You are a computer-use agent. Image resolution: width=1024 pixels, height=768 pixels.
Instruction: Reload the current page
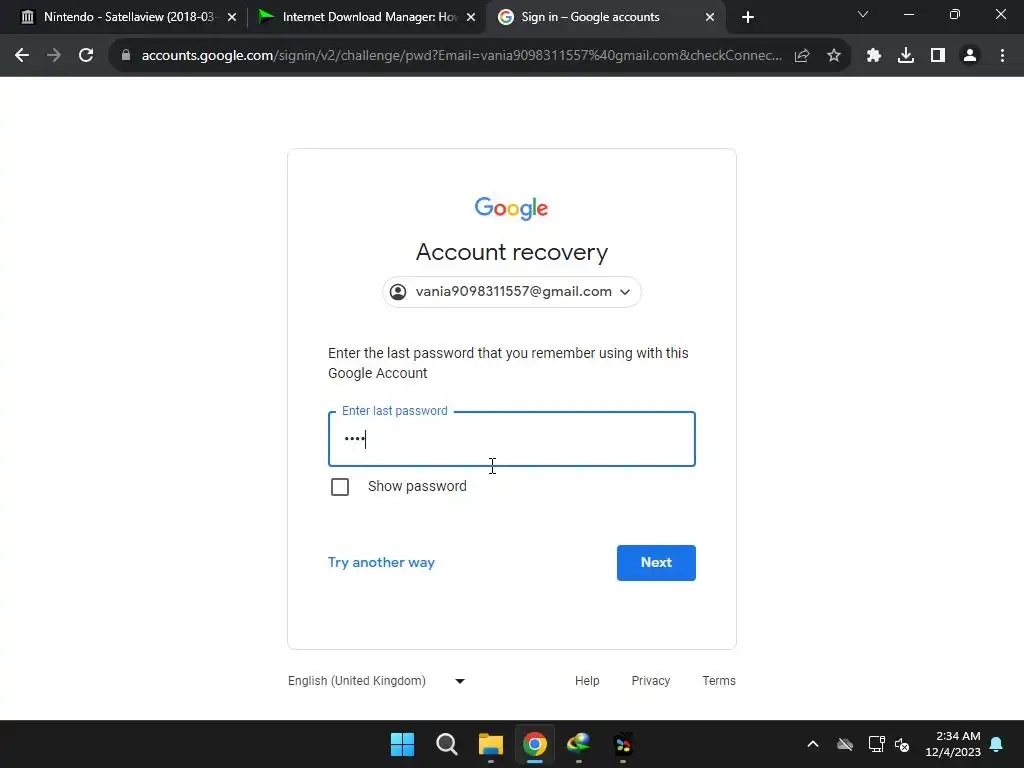(x=86, y=56)
